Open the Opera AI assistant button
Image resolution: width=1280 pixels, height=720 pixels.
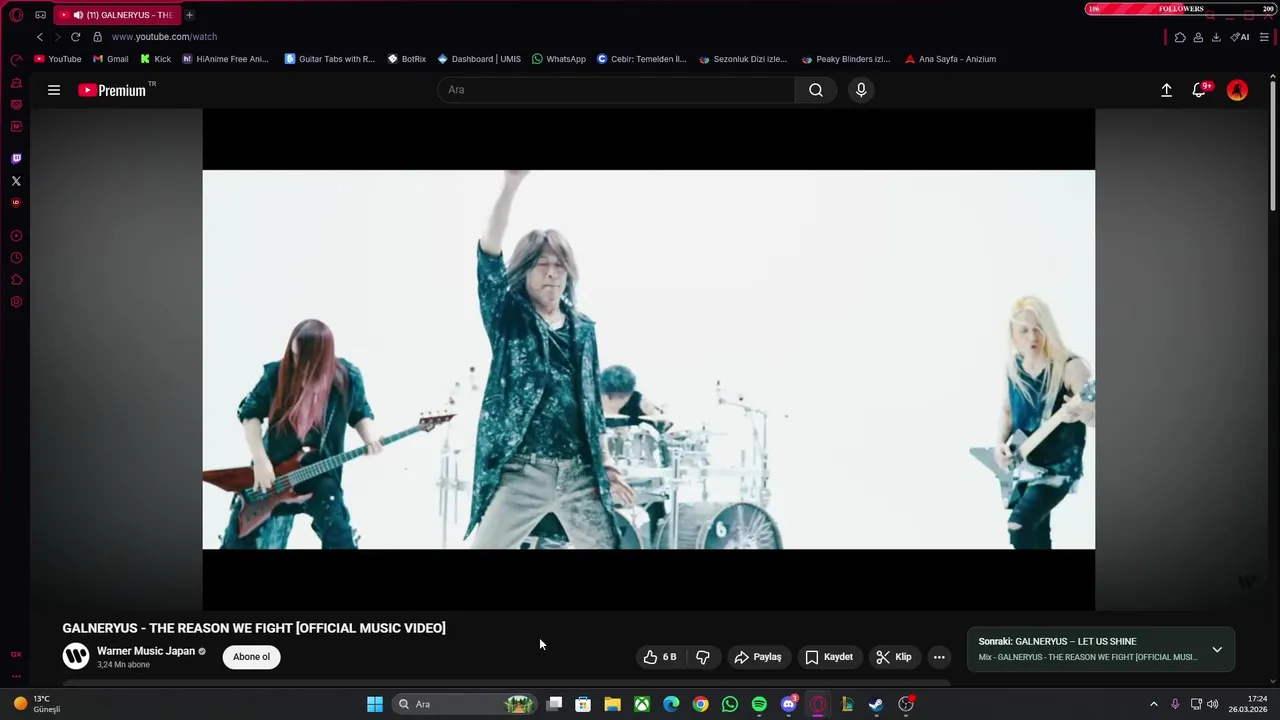pos(1240,37)
